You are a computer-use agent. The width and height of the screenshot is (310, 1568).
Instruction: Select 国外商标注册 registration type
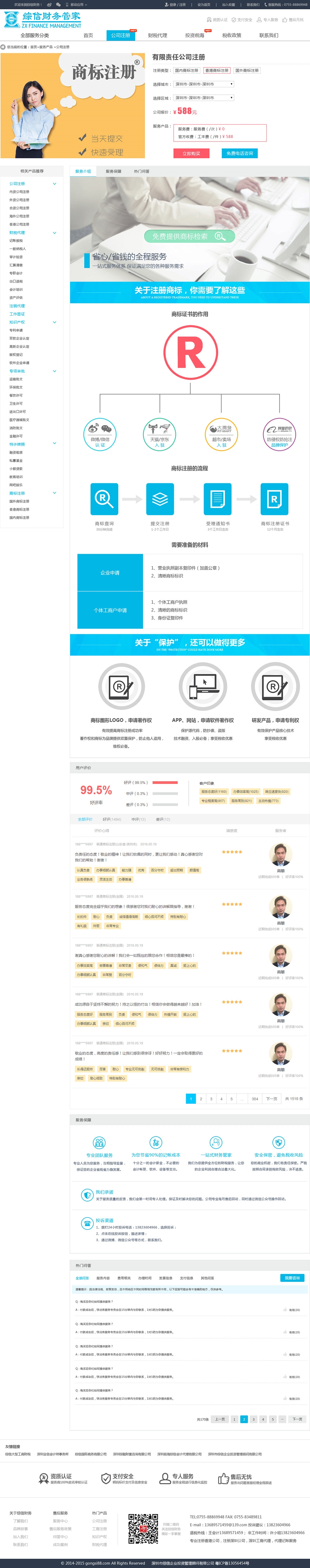coord(247,70)
